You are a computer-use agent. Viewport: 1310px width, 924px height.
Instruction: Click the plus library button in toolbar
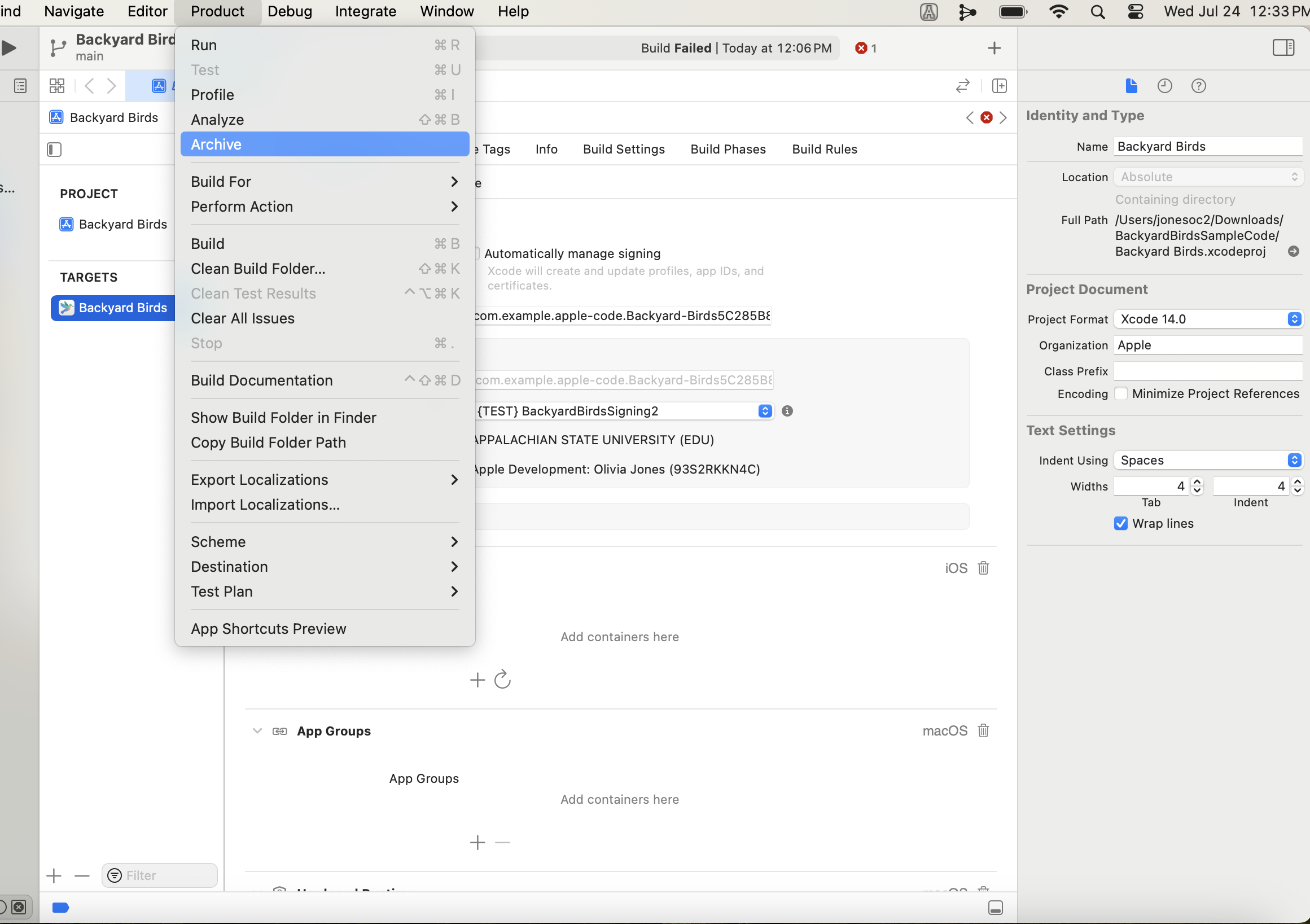(x=994, y=48)
